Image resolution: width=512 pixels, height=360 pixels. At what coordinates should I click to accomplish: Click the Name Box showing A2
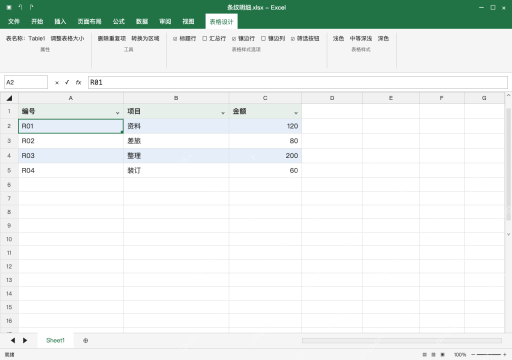(26, 82)
